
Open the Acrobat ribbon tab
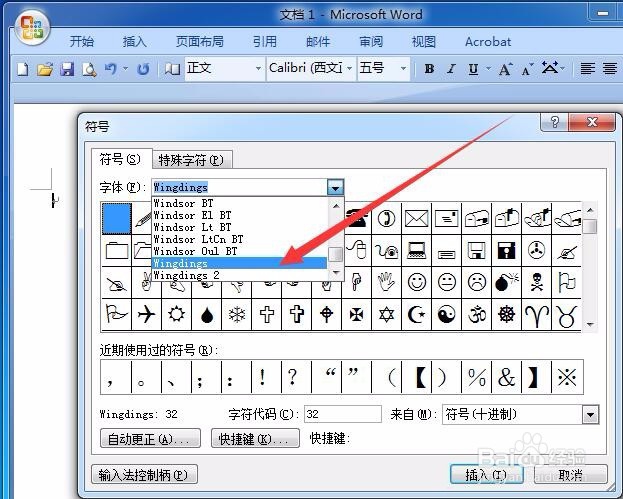488,42
